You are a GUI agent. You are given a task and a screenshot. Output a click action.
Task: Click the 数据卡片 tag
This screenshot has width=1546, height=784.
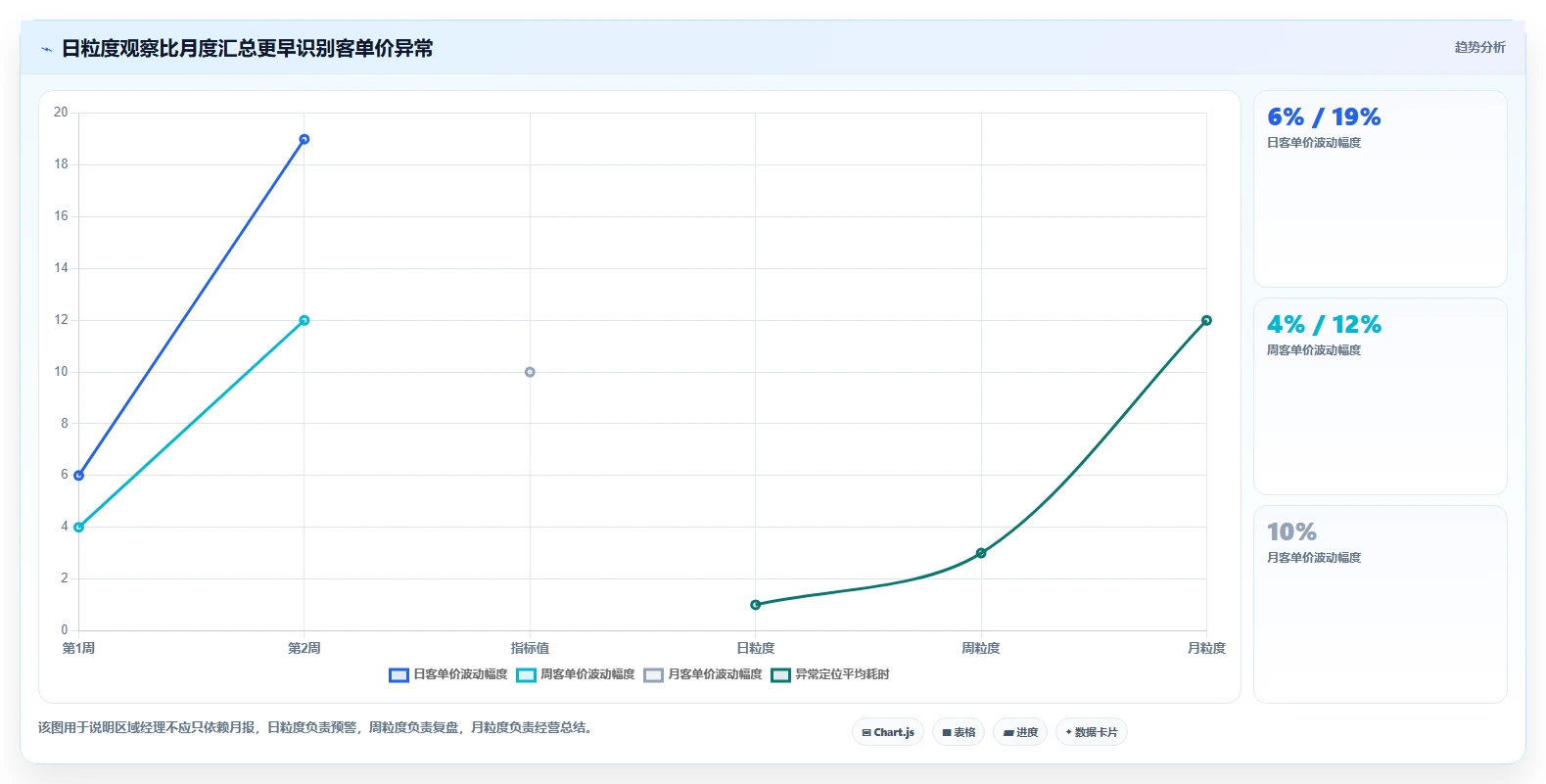coord(1092,732)
